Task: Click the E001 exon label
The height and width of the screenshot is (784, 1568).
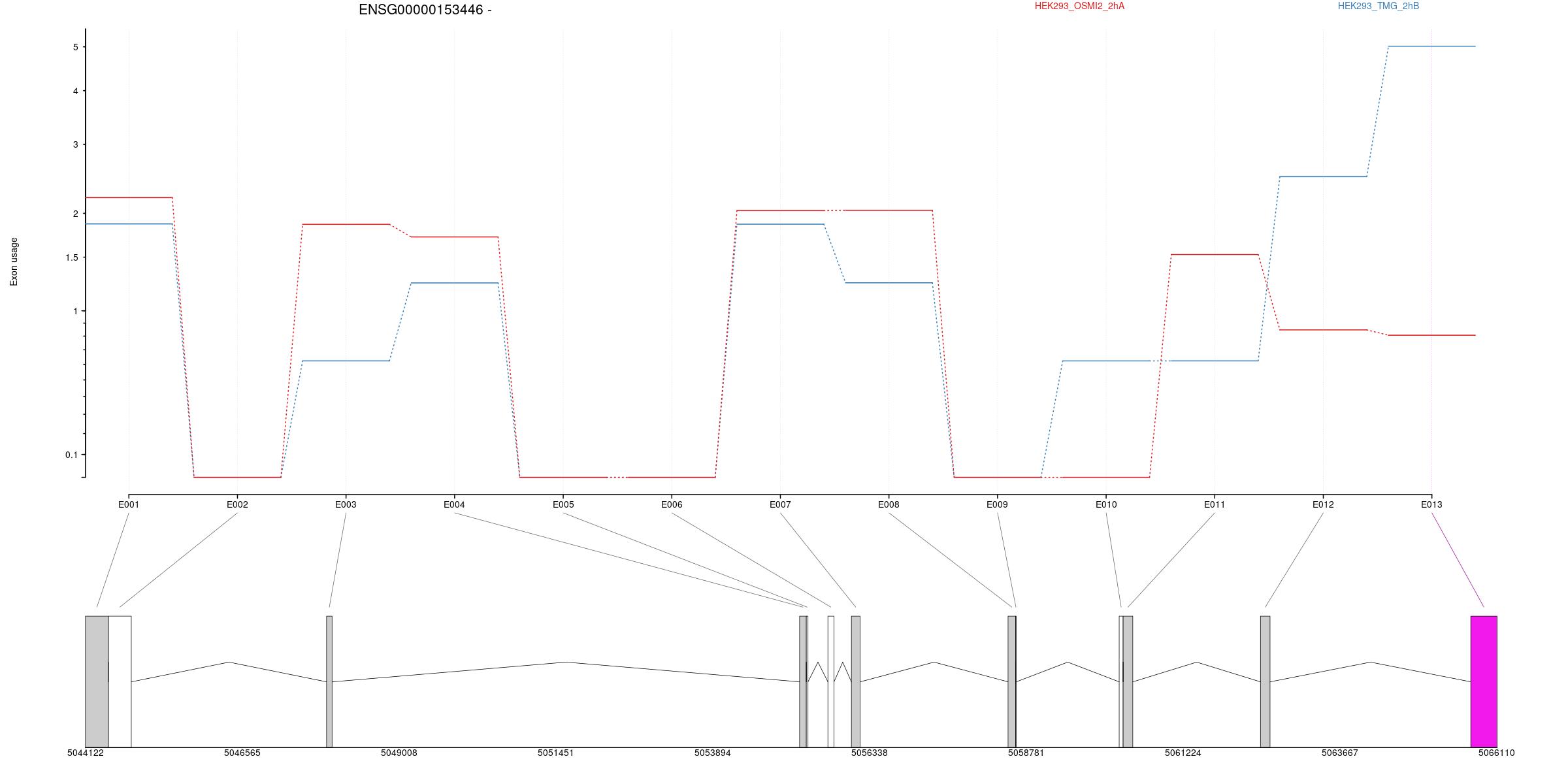Action: click(129, 504)
